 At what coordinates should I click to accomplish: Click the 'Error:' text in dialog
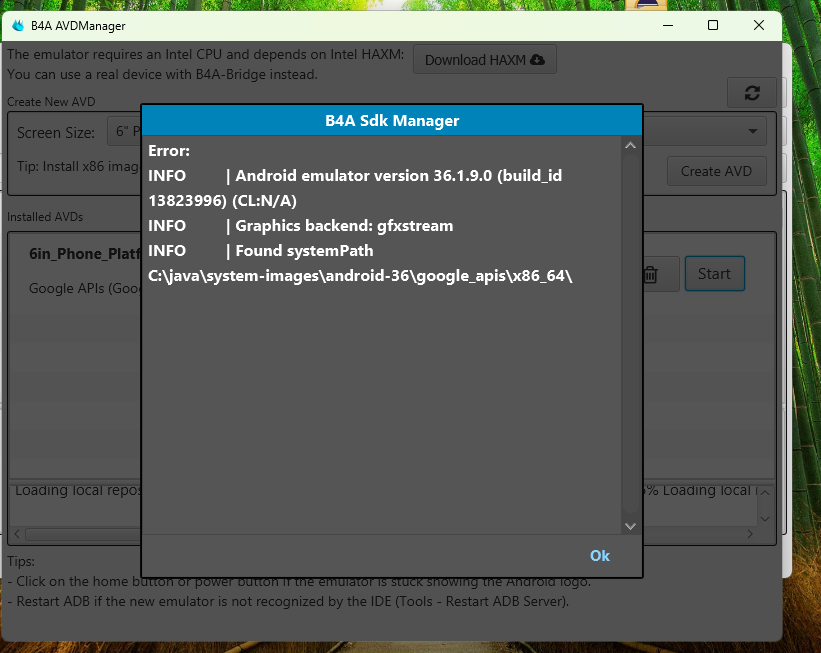tap(169, 151)
